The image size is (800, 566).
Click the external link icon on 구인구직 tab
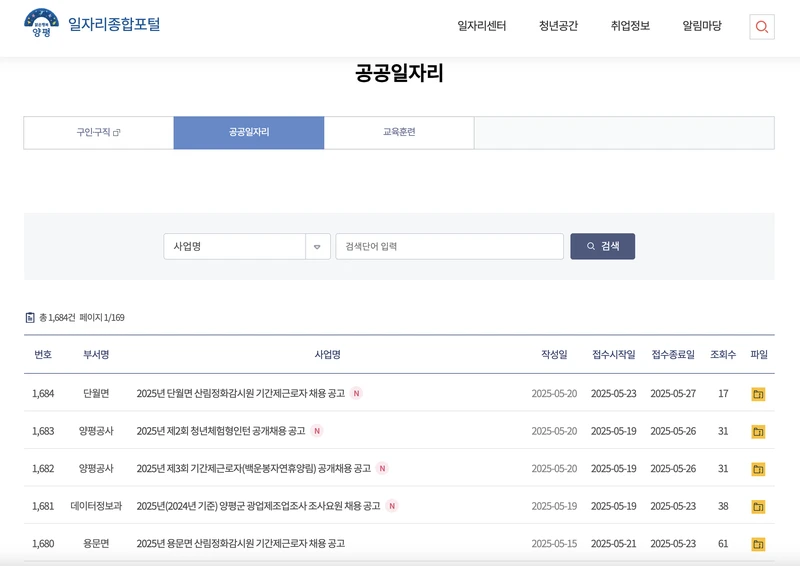pos(116,133)
